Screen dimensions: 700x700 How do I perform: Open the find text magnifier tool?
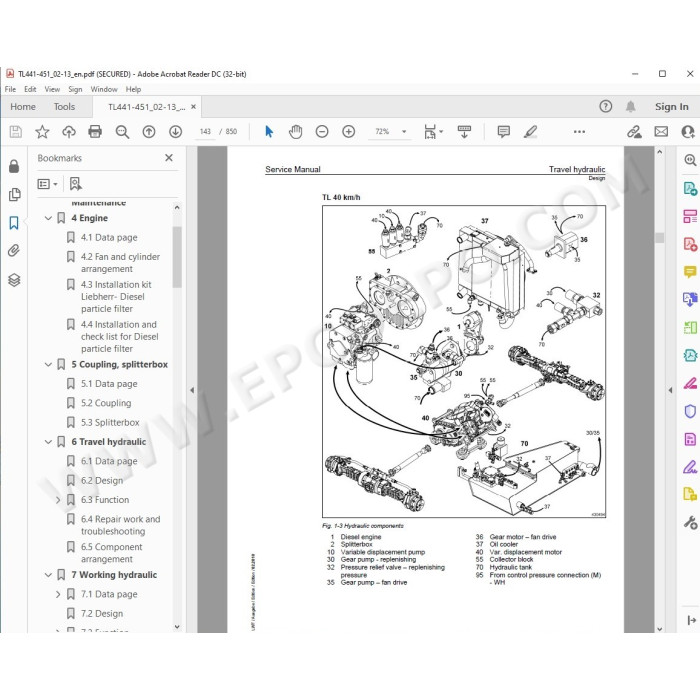122,132
